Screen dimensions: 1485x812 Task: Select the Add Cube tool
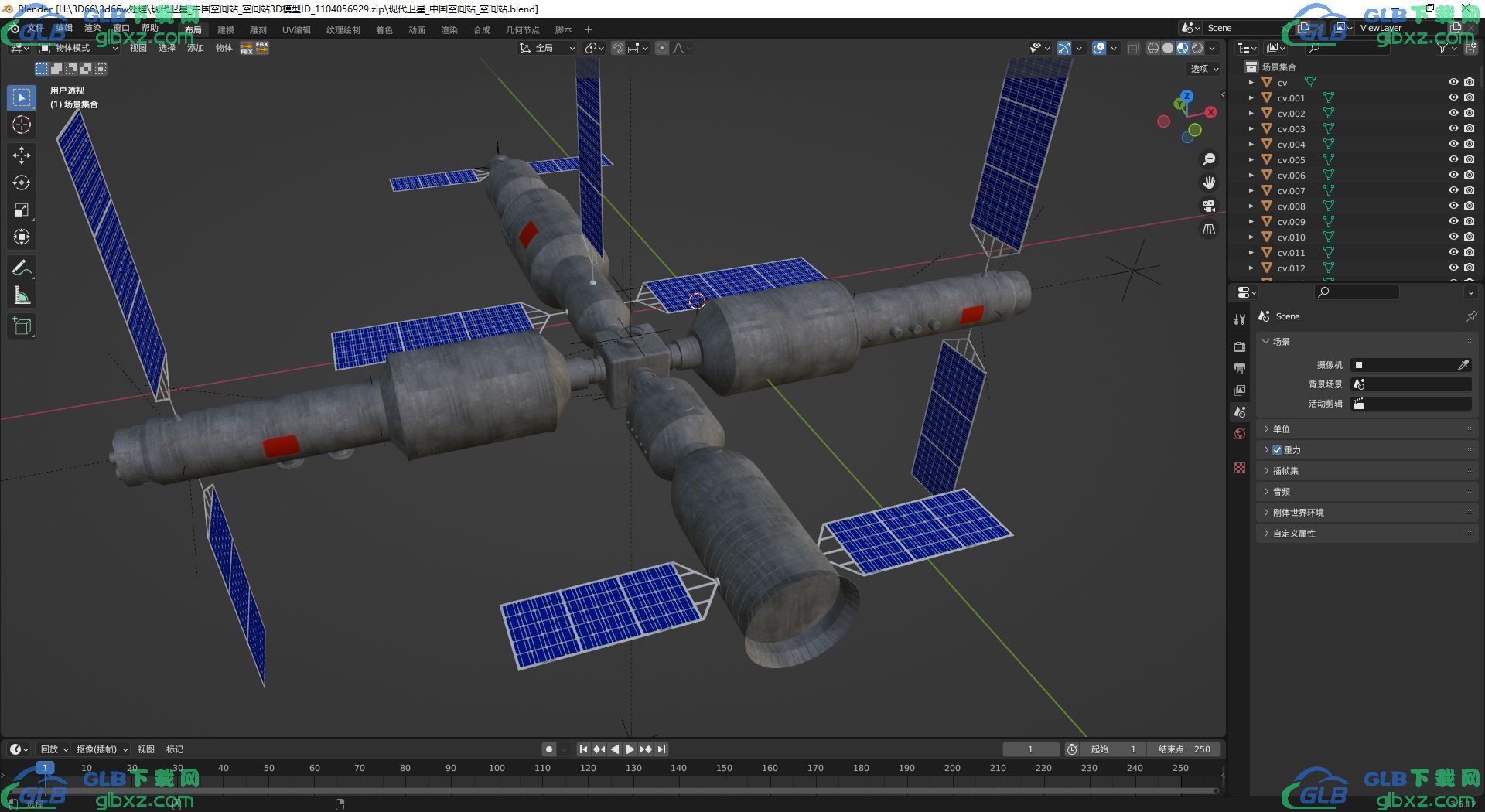click(22, 326)
